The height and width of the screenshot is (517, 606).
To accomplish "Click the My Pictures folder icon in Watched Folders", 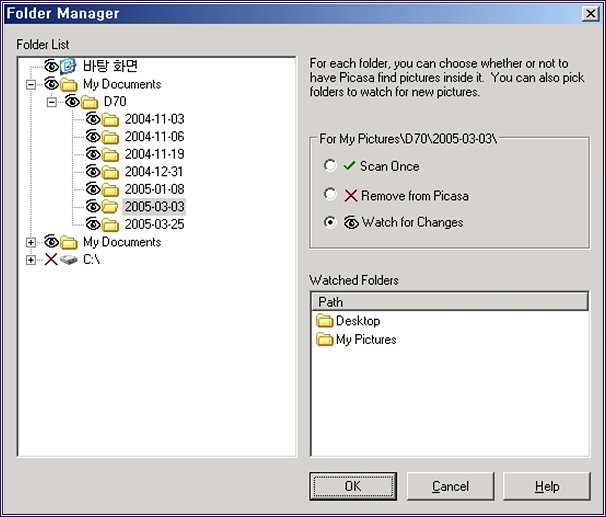I will (x=324, y=340).
